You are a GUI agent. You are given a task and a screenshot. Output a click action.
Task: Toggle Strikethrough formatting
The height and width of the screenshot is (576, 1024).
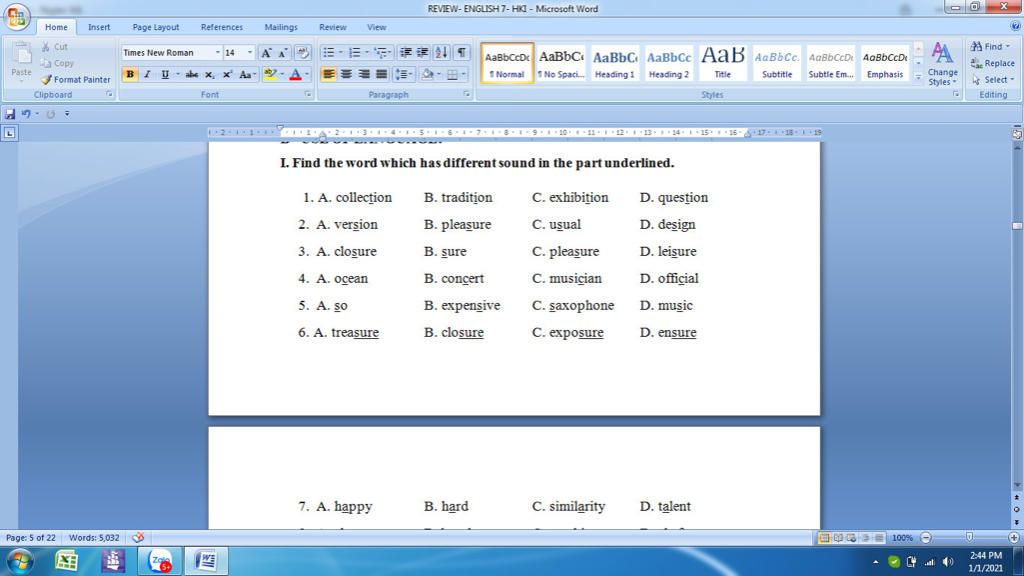(x=191, y=74)
